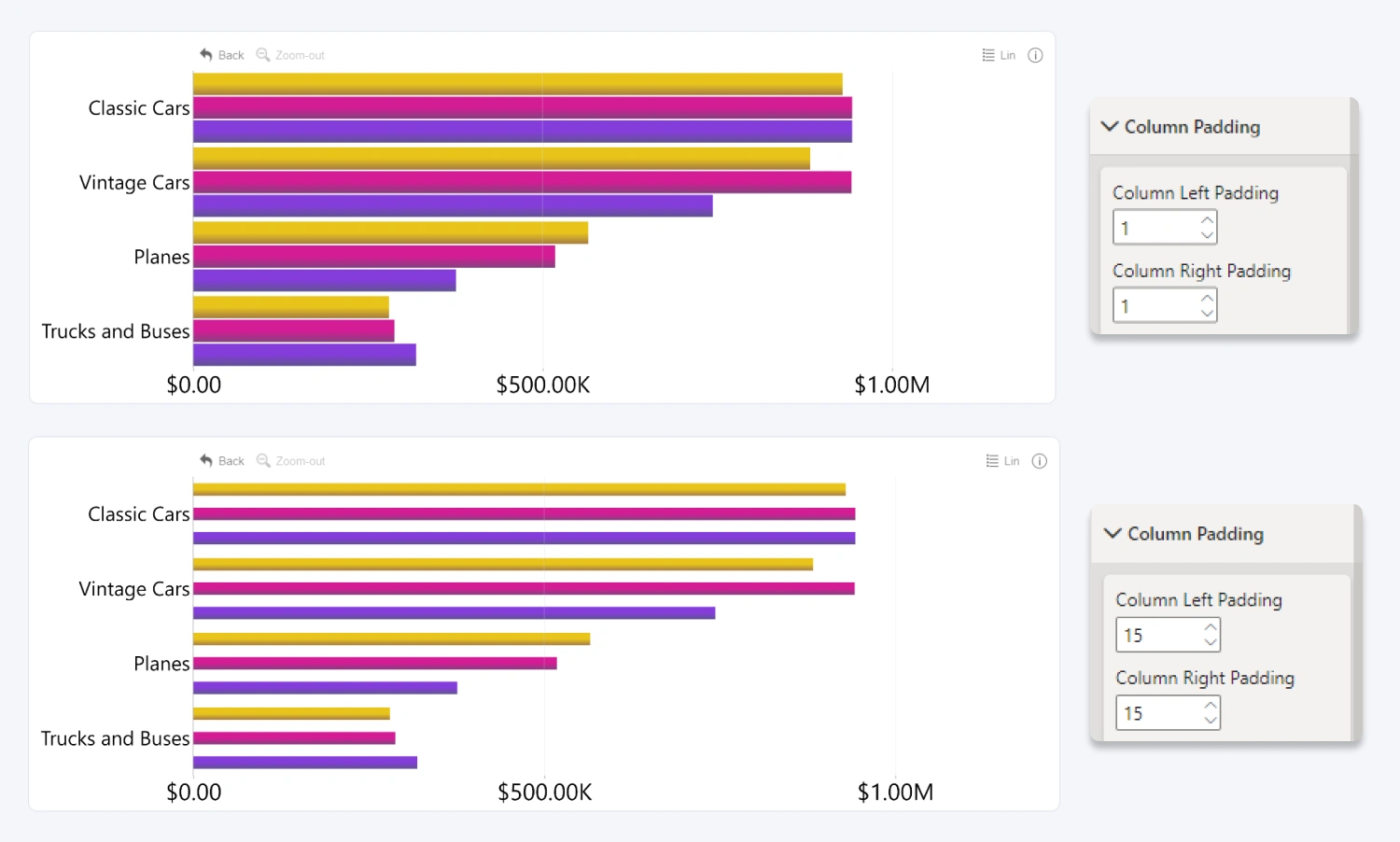Select Trucks and Buses yellow bar, top chart
The width and height of the screenshot is (1400, 842).
point(291,307)
